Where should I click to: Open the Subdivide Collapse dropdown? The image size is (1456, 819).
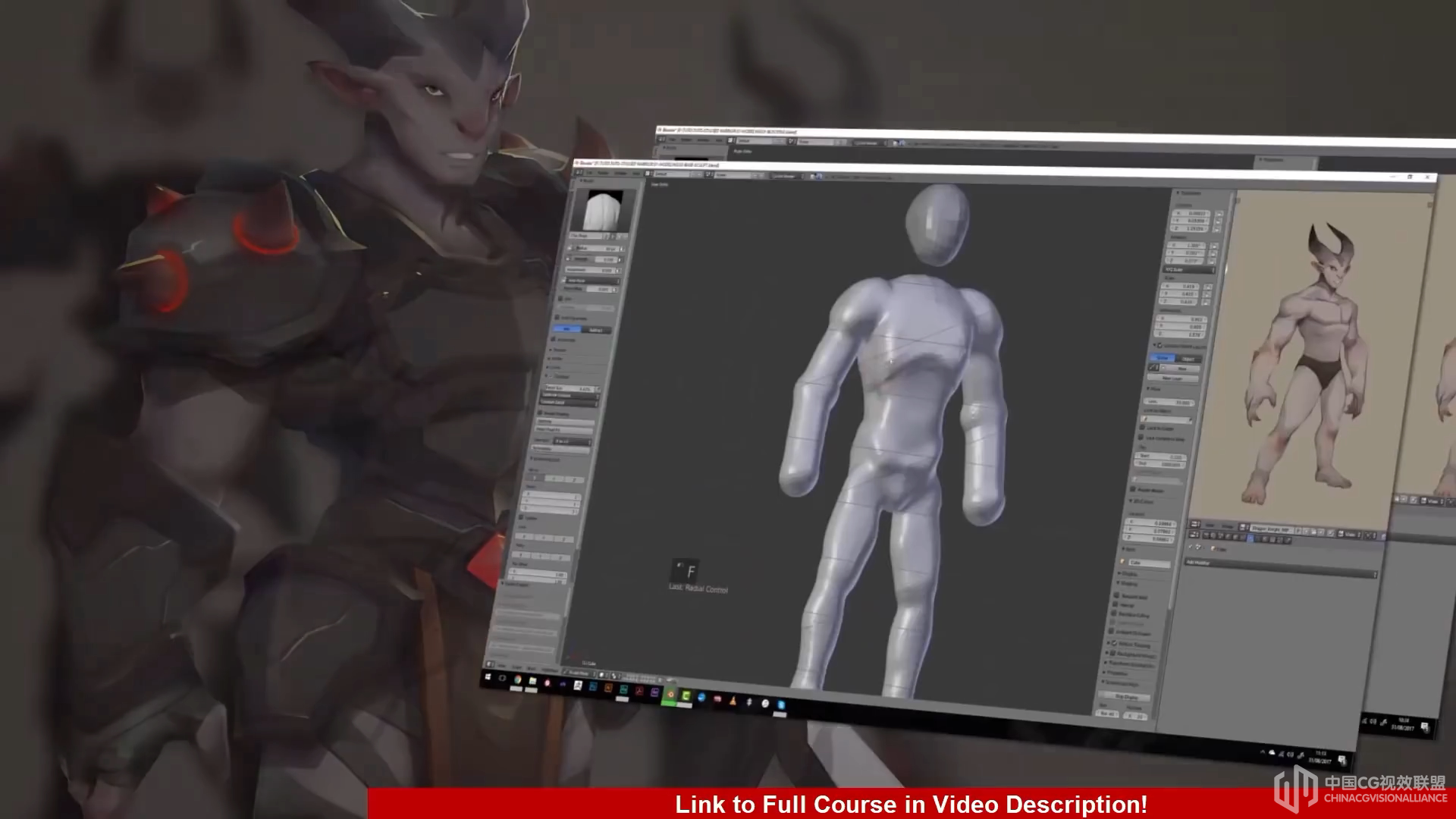pyautogui.click(x=569, y=396)
